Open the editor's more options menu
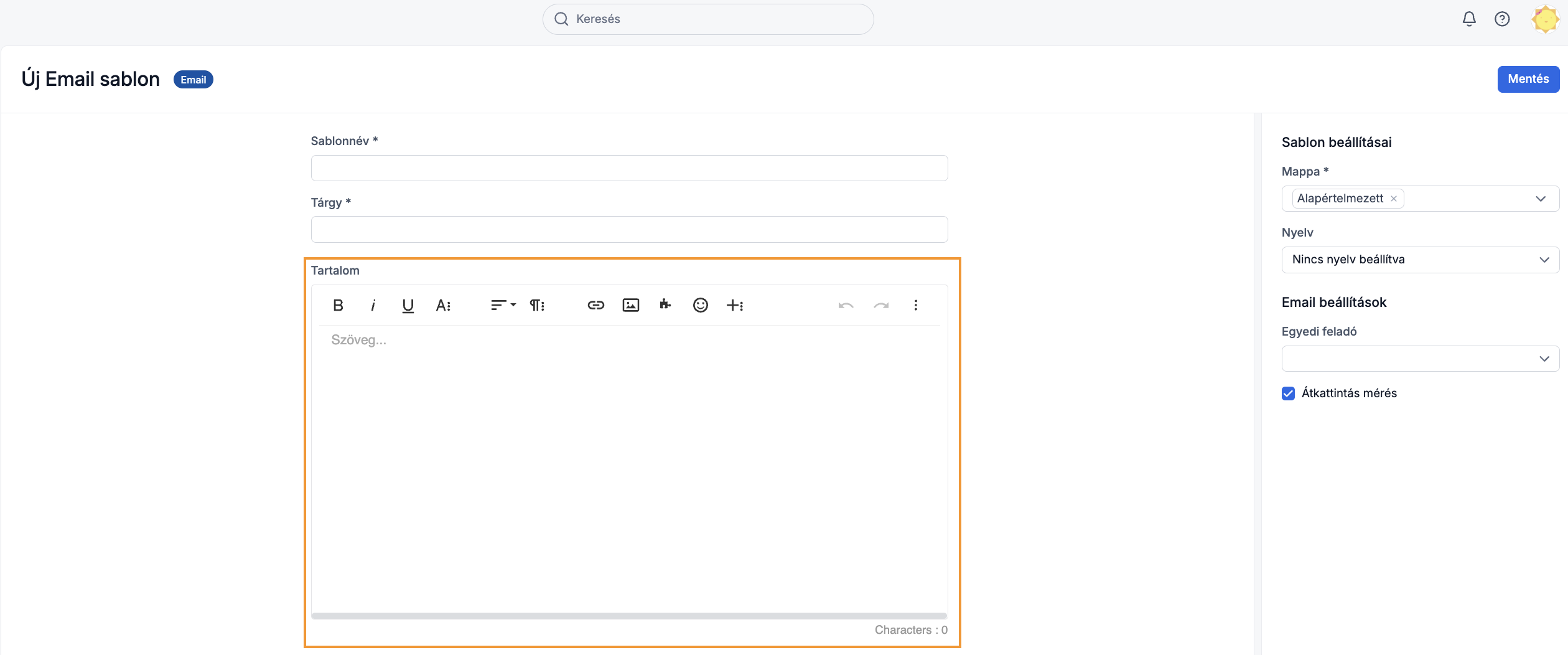 (915, 305)
